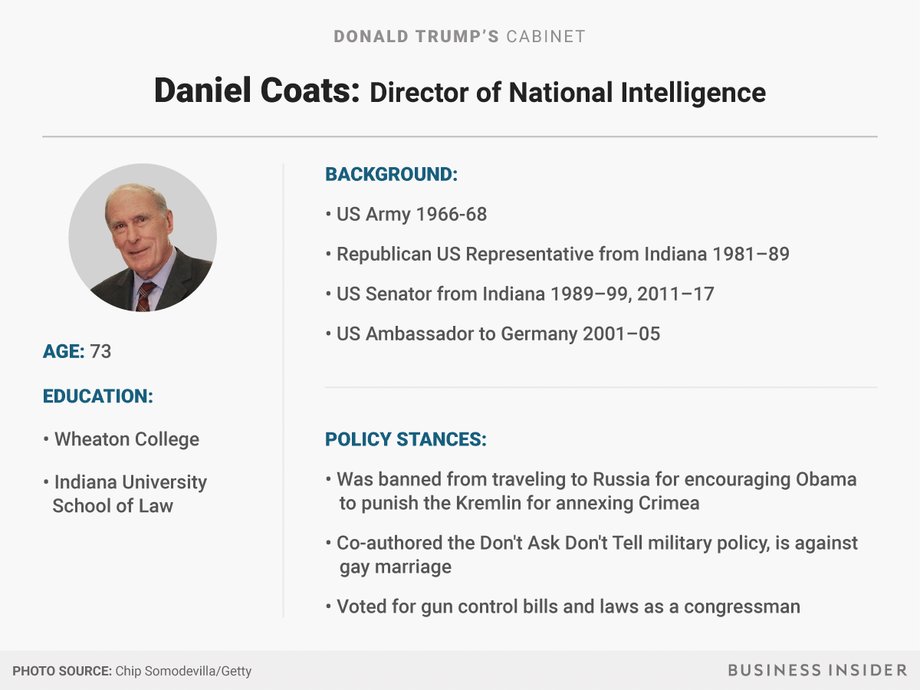Click Indiana University School of Law entry
The height and width of the screenshot is (690, 920).
point(125,494)
